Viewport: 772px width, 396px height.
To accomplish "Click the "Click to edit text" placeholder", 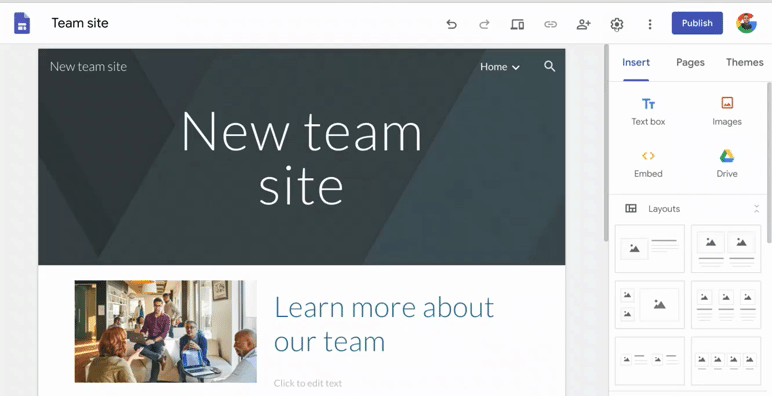I will tap(308, 383).
